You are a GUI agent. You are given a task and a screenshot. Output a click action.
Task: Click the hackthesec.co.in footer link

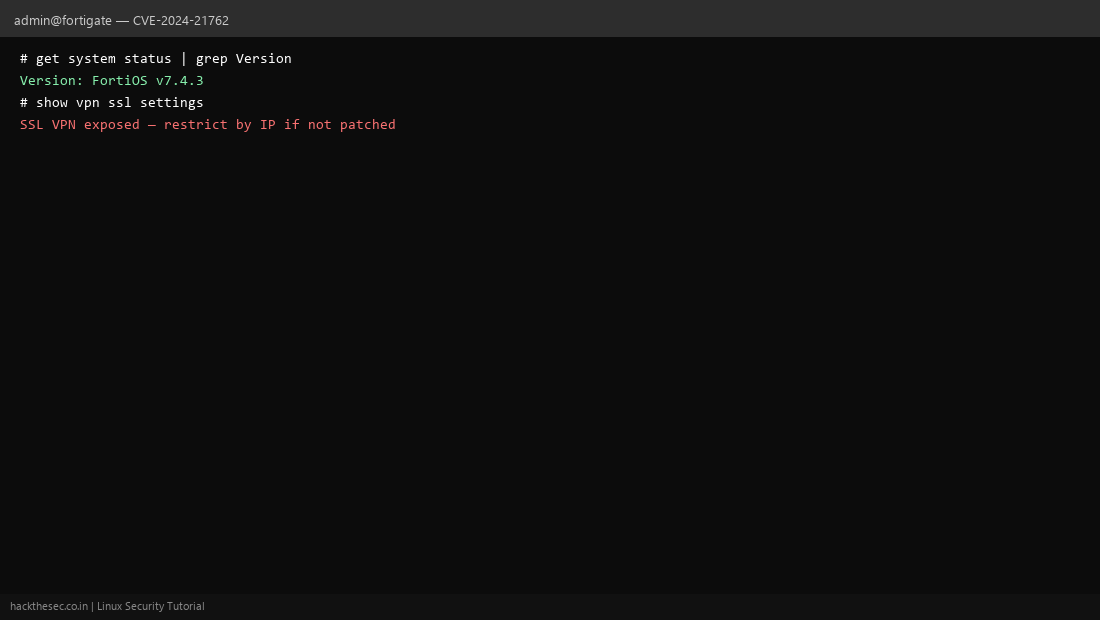click(x=49, y=606)
